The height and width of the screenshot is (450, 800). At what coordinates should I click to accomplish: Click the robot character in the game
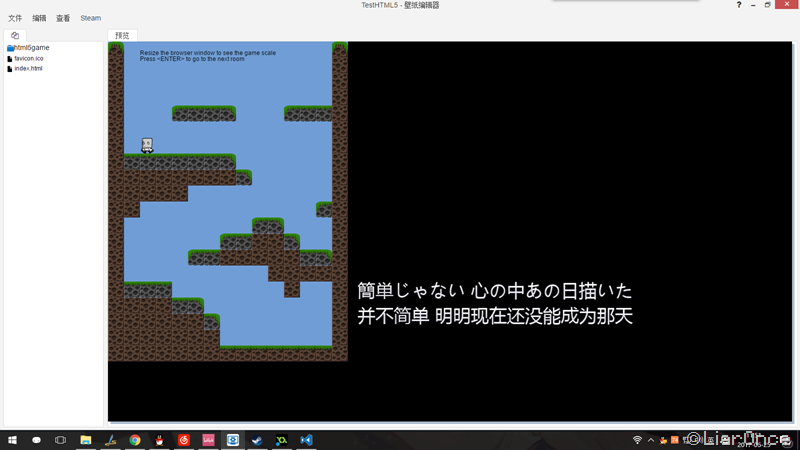[x=147, y=145]
